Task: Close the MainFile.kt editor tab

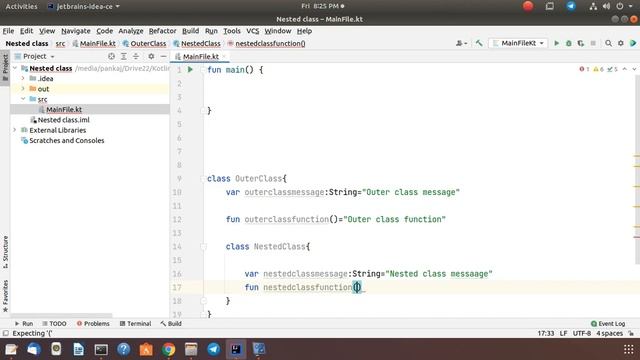Action: 224,56
